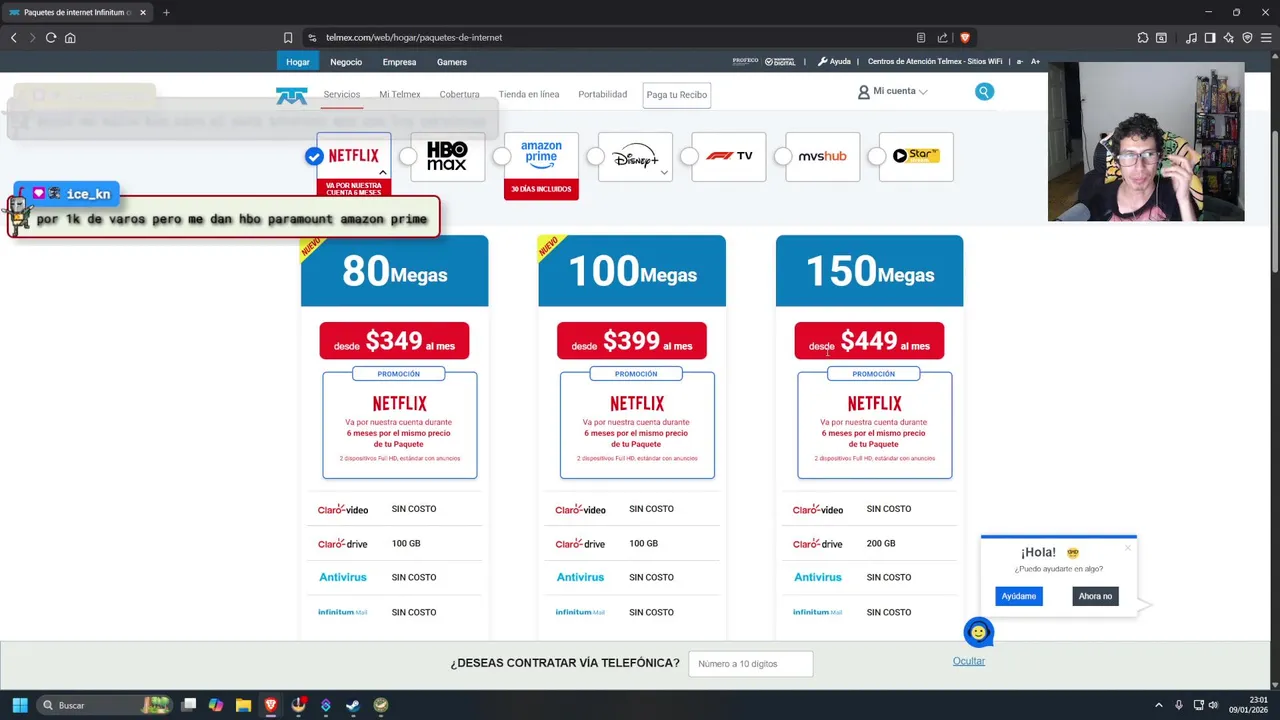Screen dimensions: 1280x720
Task: Open Task View on the taskbar
Action: 189,705
